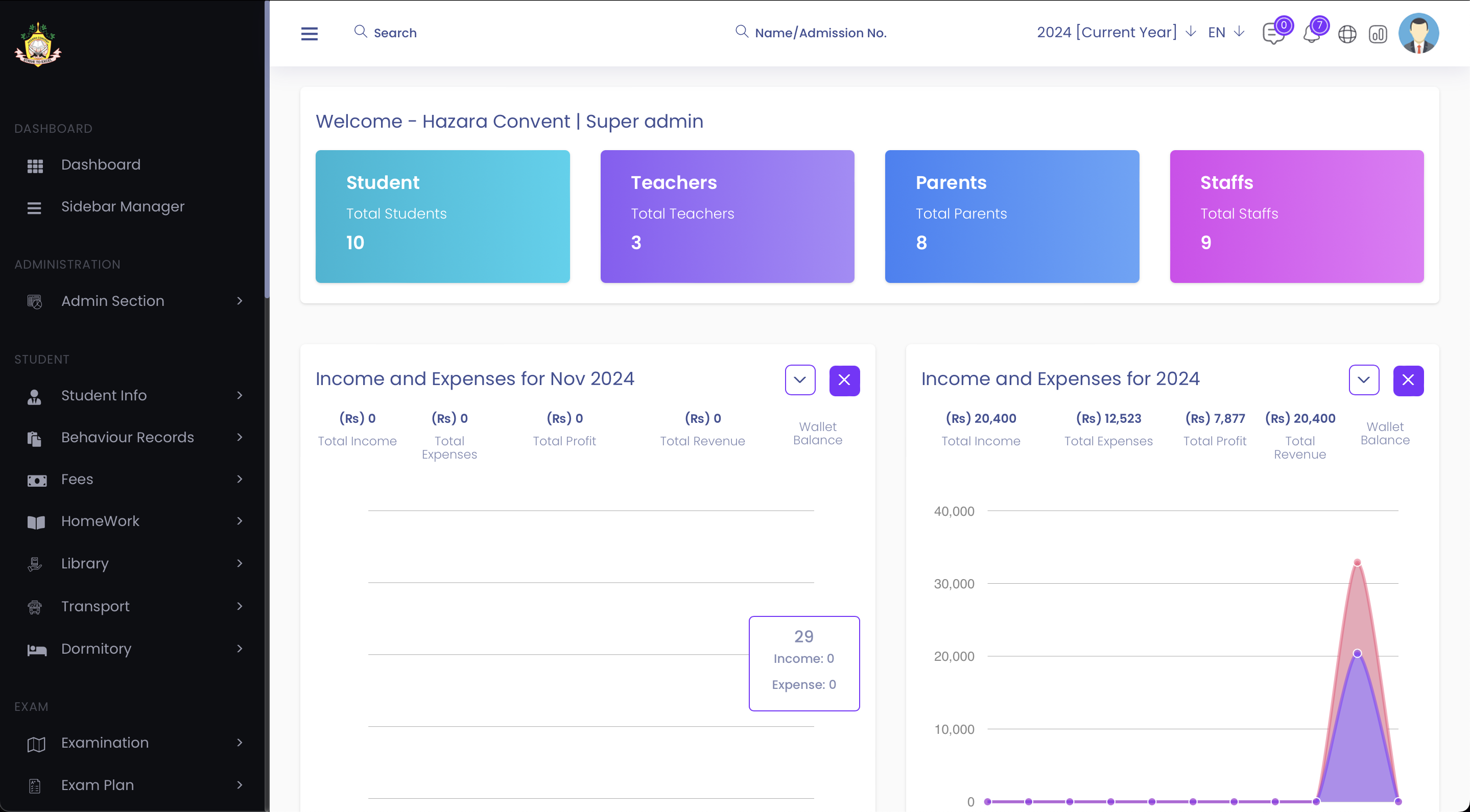Click the Dormitory sidebar icon
The image size is (1470, 812).
tap(36, 649)
